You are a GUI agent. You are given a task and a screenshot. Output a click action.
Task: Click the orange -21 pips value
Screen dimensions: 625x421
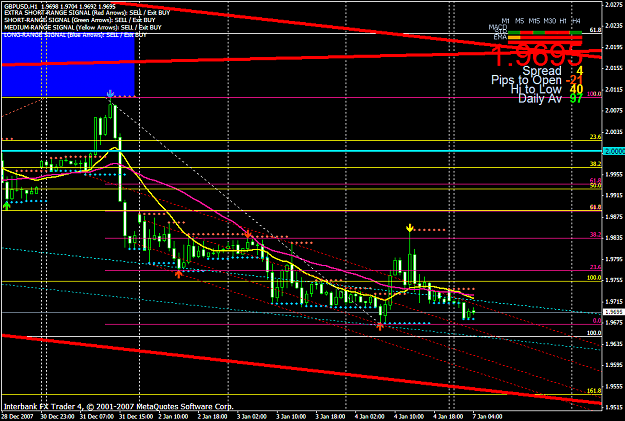[574, 80]
